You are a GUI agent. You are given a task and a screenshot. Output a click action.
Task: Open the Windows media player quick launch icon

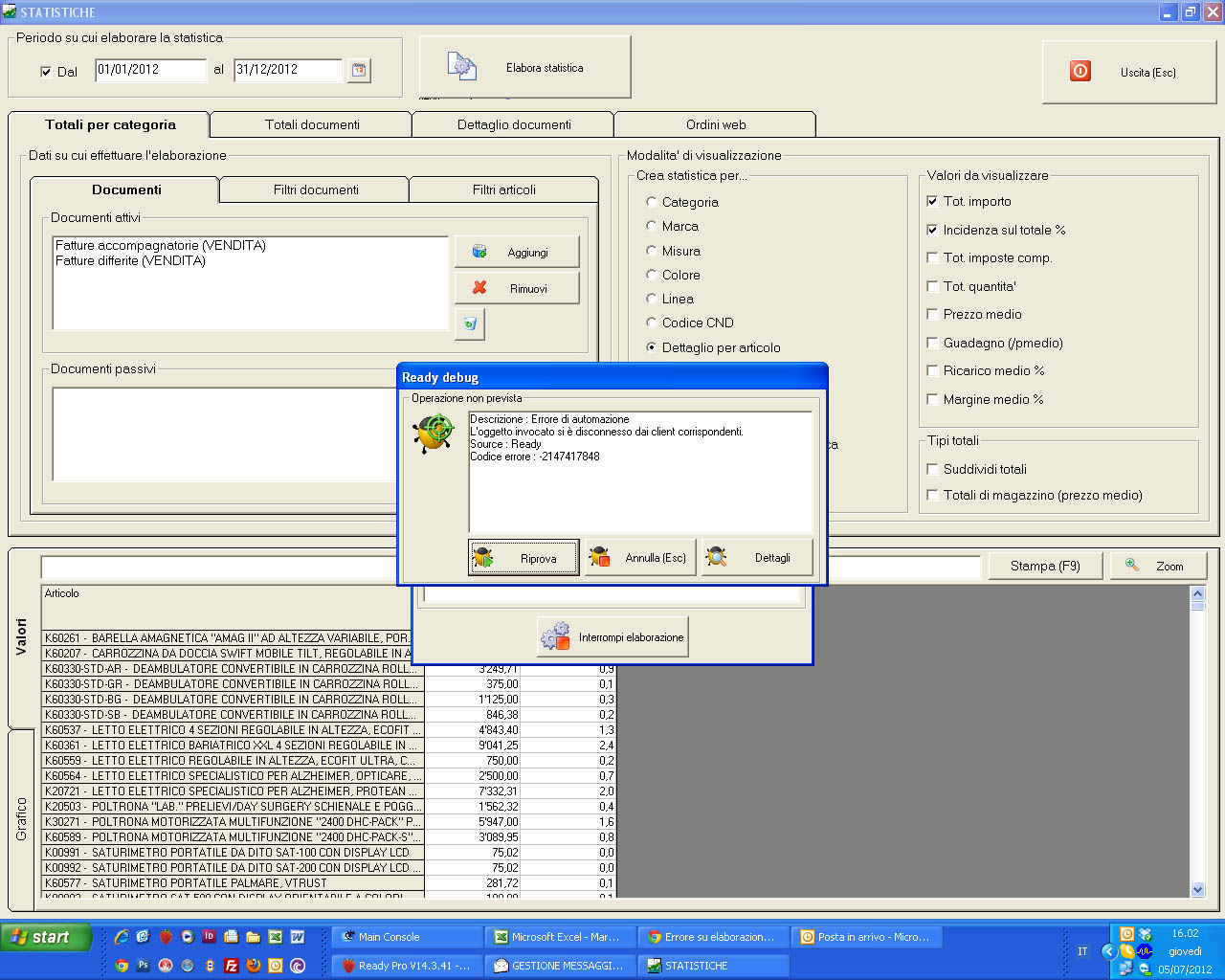[x=188, y=937]
